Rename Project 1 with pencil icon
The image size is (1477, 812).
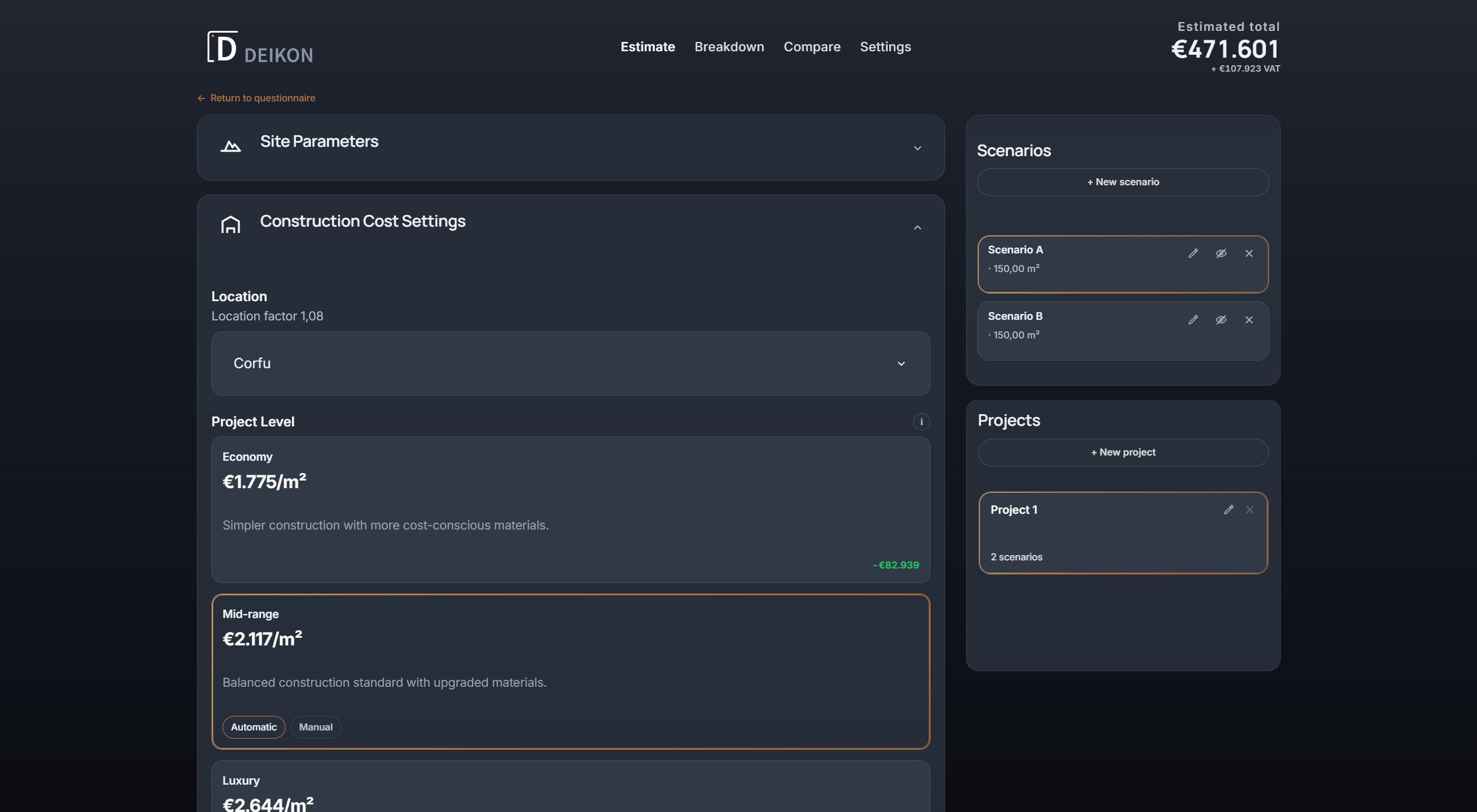[x=1228, y=510]
